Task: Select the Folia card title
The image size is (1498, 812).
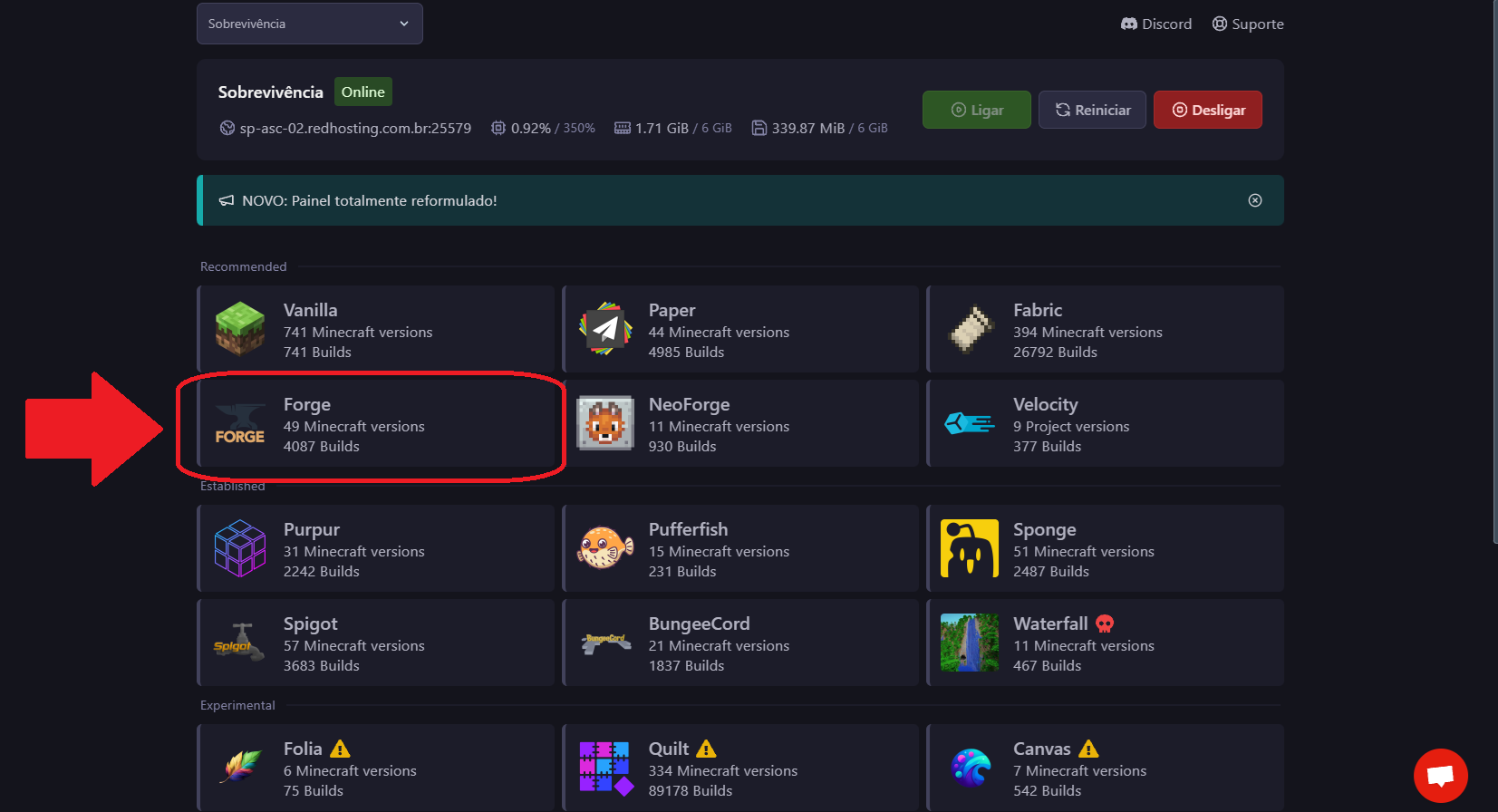Action: (303, 749)
